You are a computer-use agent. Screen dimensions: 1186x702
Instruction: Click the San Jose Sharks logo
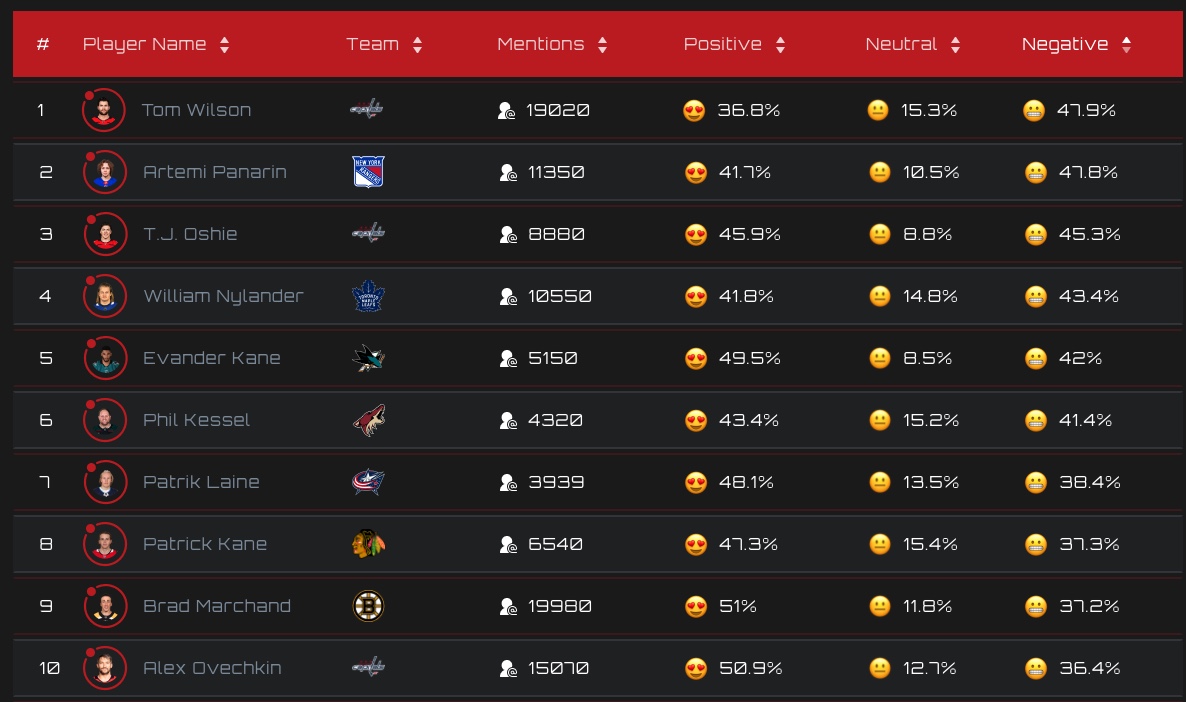coord(368,358)
